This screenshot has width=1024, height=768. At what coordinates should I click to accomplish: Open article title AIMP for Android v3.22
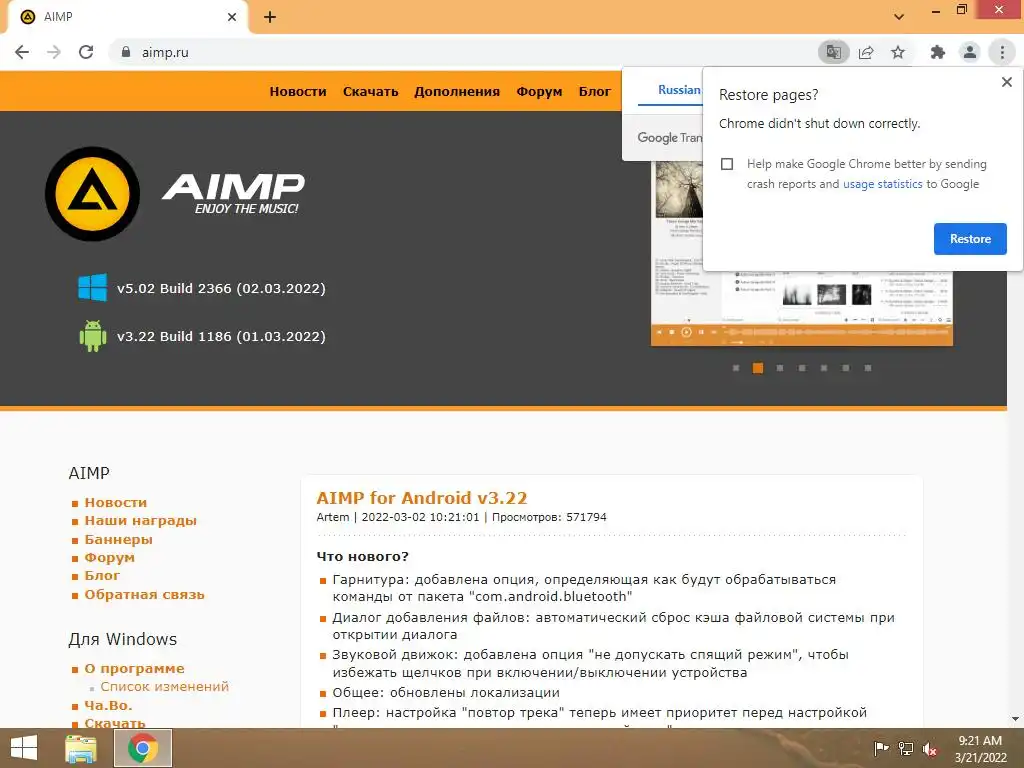(422, 498)
